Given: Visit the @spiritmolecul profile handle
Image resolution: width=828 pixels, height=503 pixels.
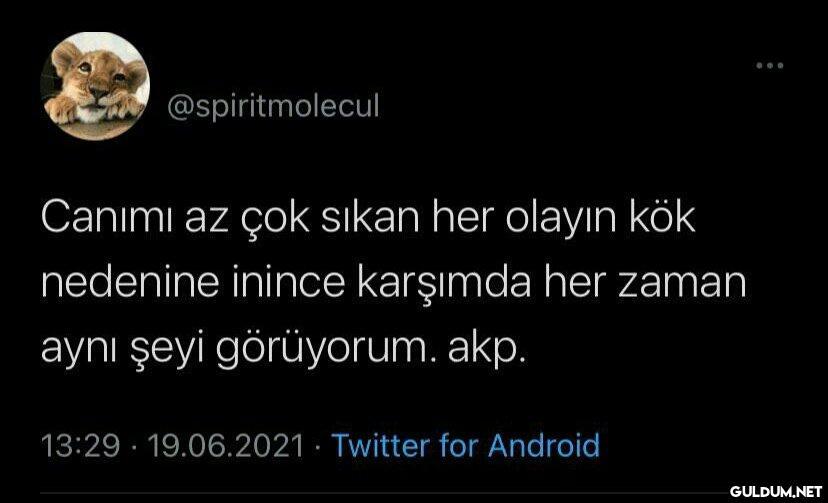Looking at the screenshot, I should (273, 107).
